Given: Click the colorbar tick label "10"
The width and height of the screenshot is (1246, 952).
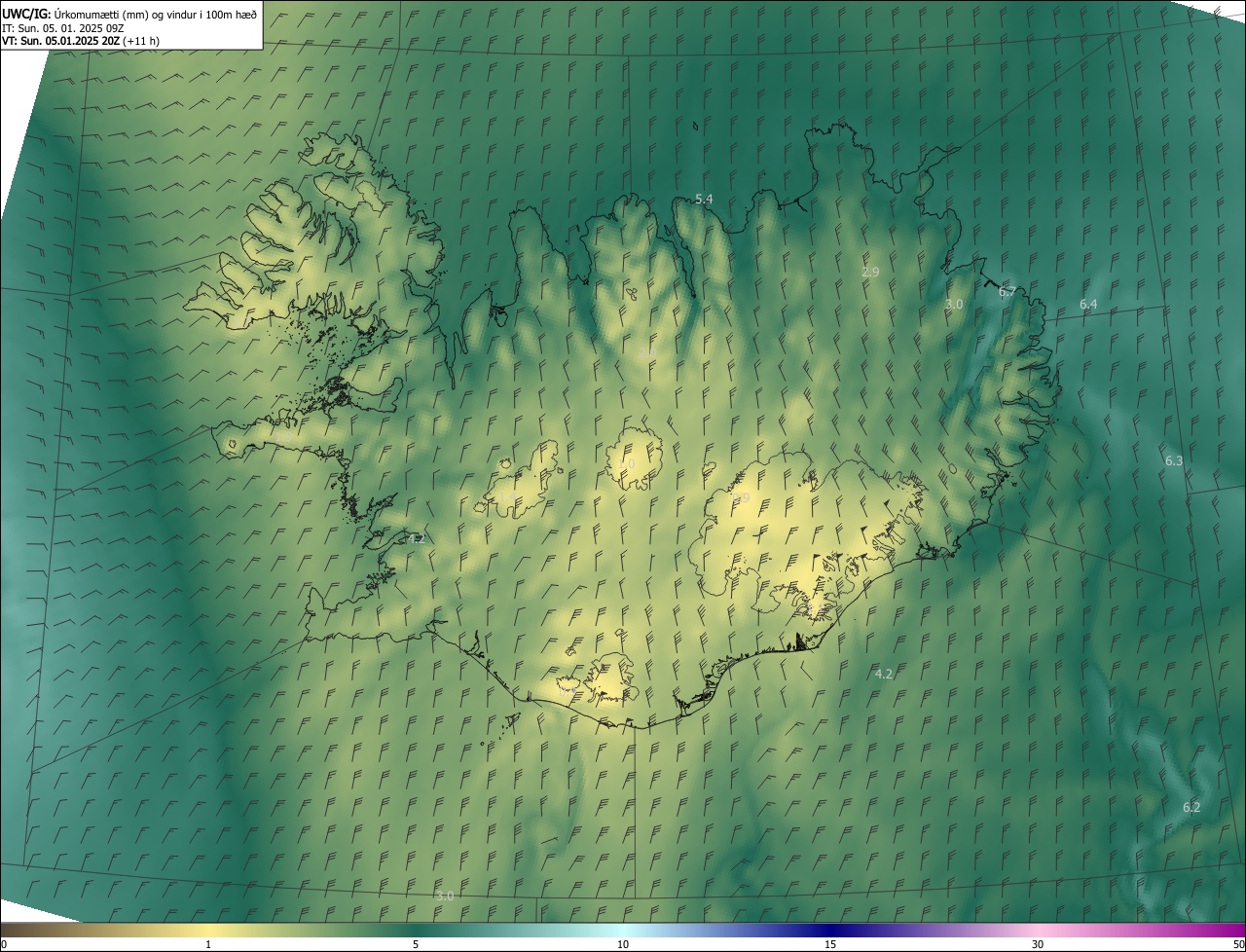Looking at the screenshot, I should coord(623,944).
